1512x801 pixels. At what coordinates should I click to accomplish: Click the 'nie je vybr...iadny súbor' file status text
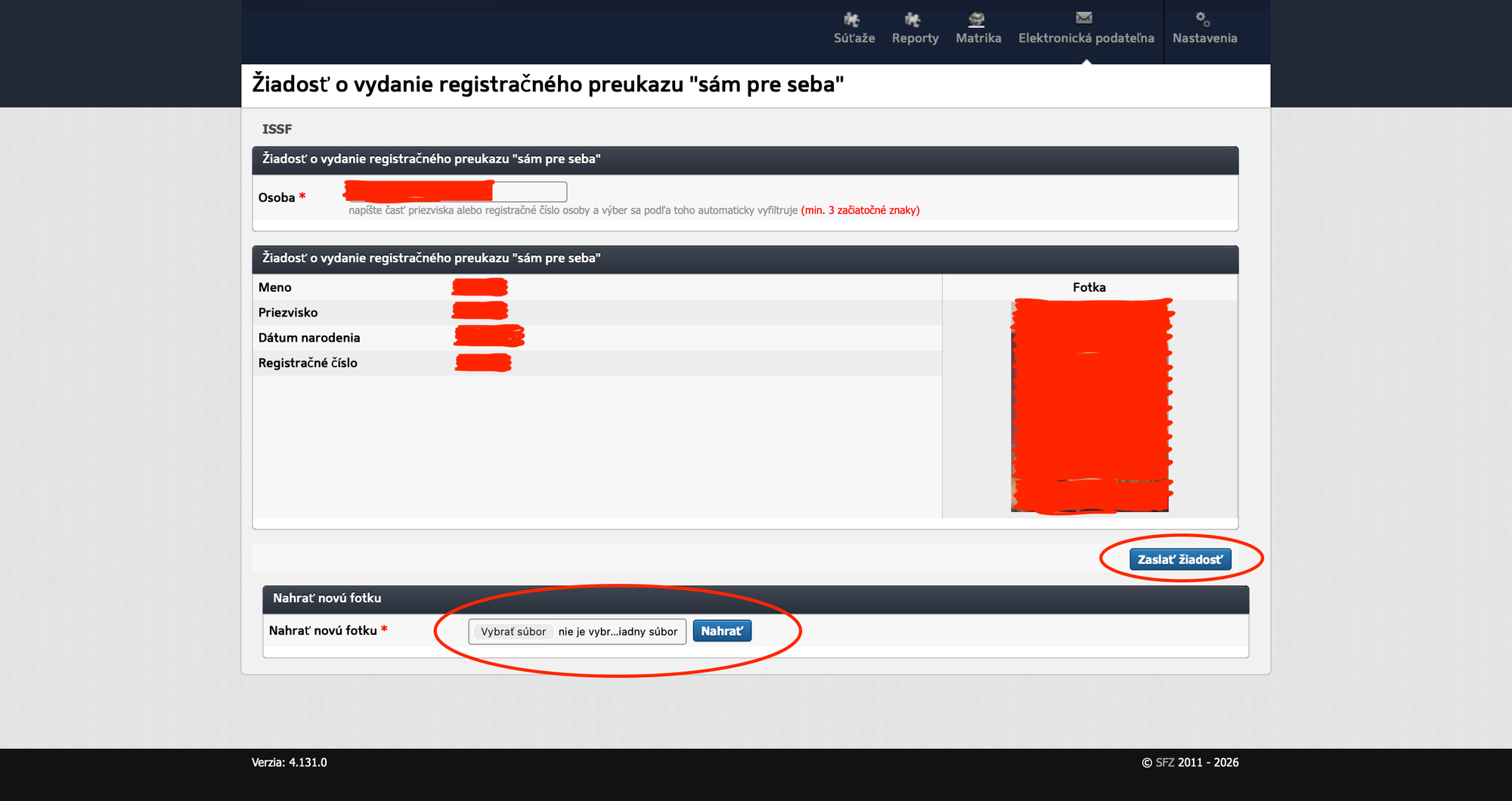(618, 632)
